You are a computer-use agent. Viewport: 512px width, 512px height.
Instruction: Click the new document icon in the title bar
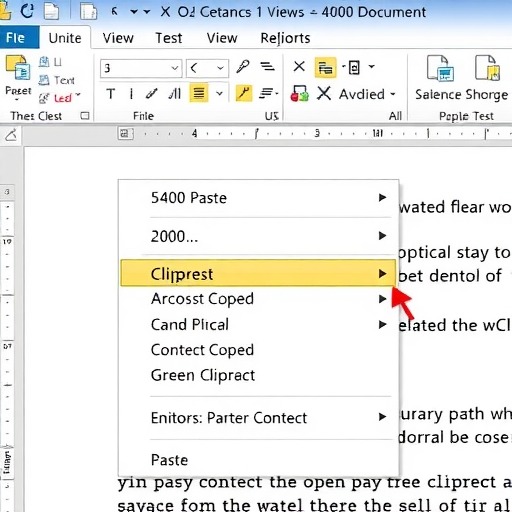click(x=52, y=11)
